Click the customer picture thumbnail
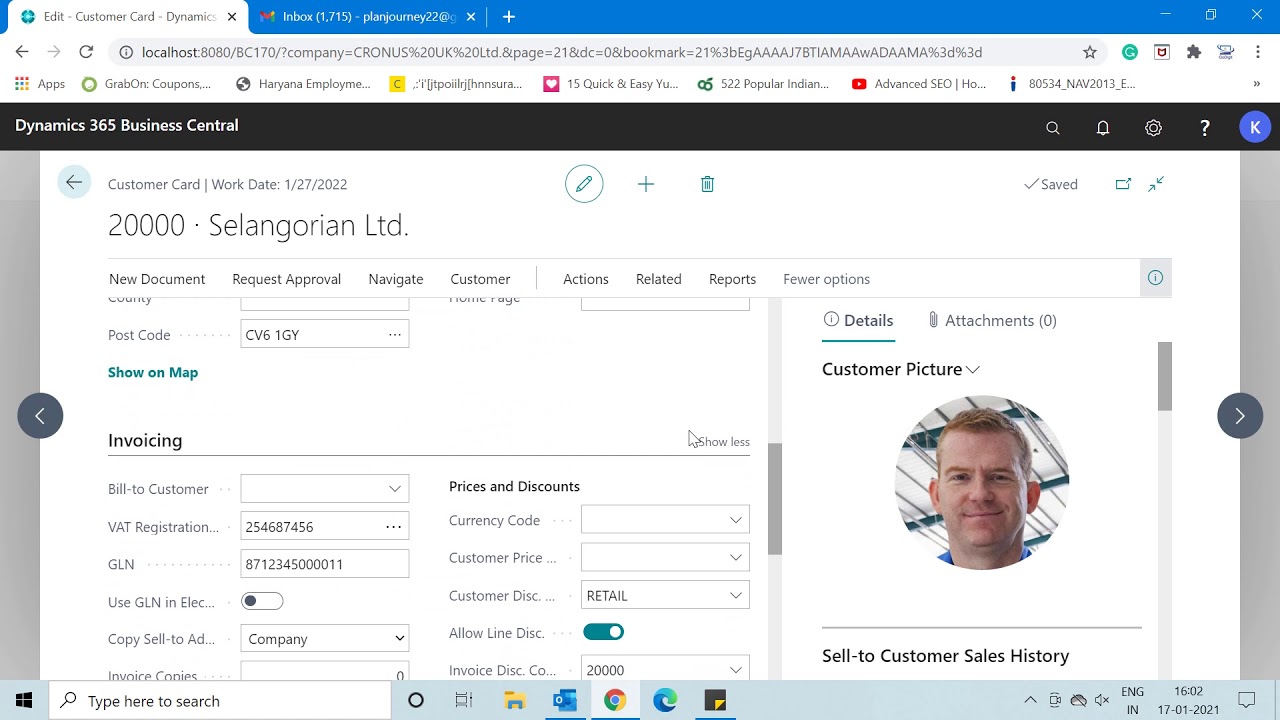 click(x=982, y=483)
